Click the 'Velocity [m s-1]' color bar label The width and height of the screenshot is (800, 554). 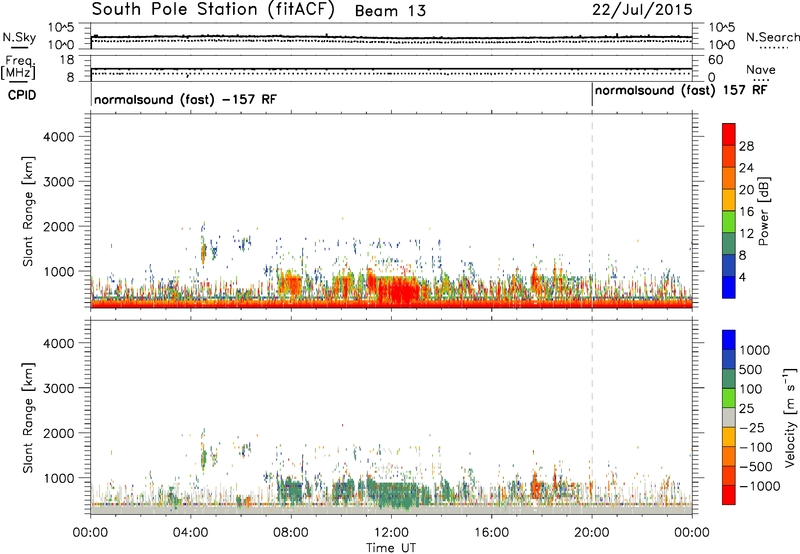tap(790, 417)
